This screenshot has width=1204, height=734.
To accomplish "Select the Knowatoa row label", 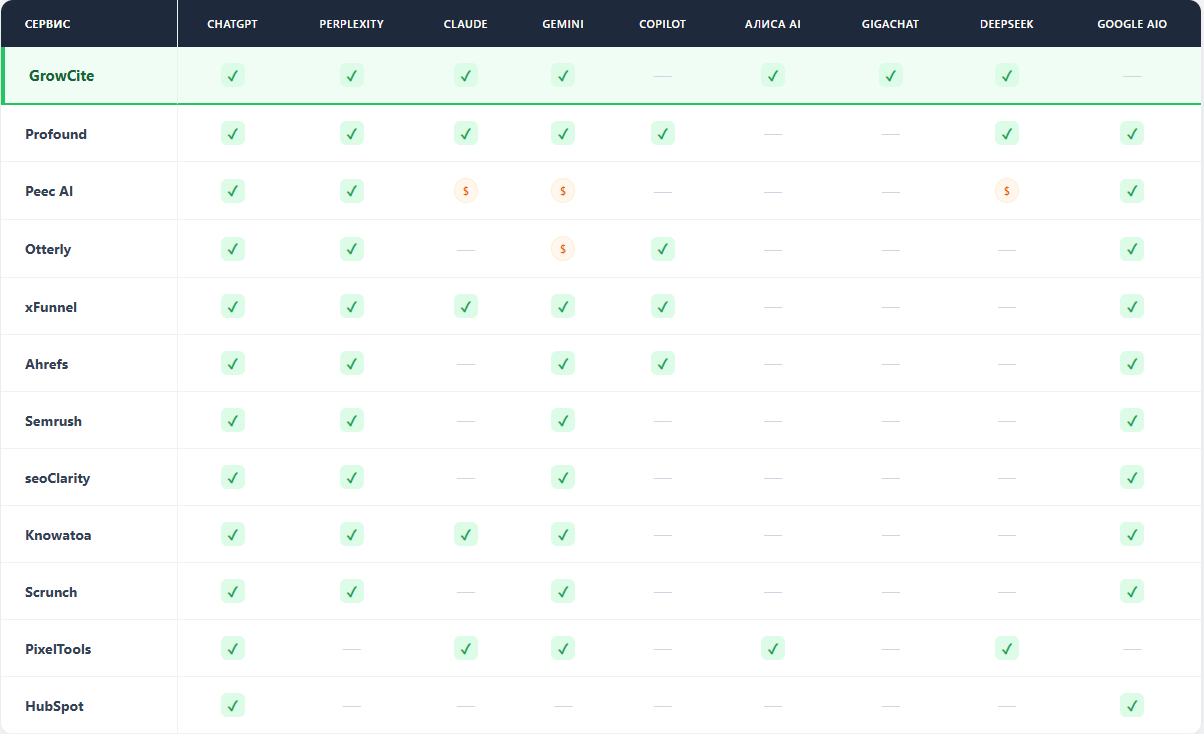I will click(x=58, y=535).
